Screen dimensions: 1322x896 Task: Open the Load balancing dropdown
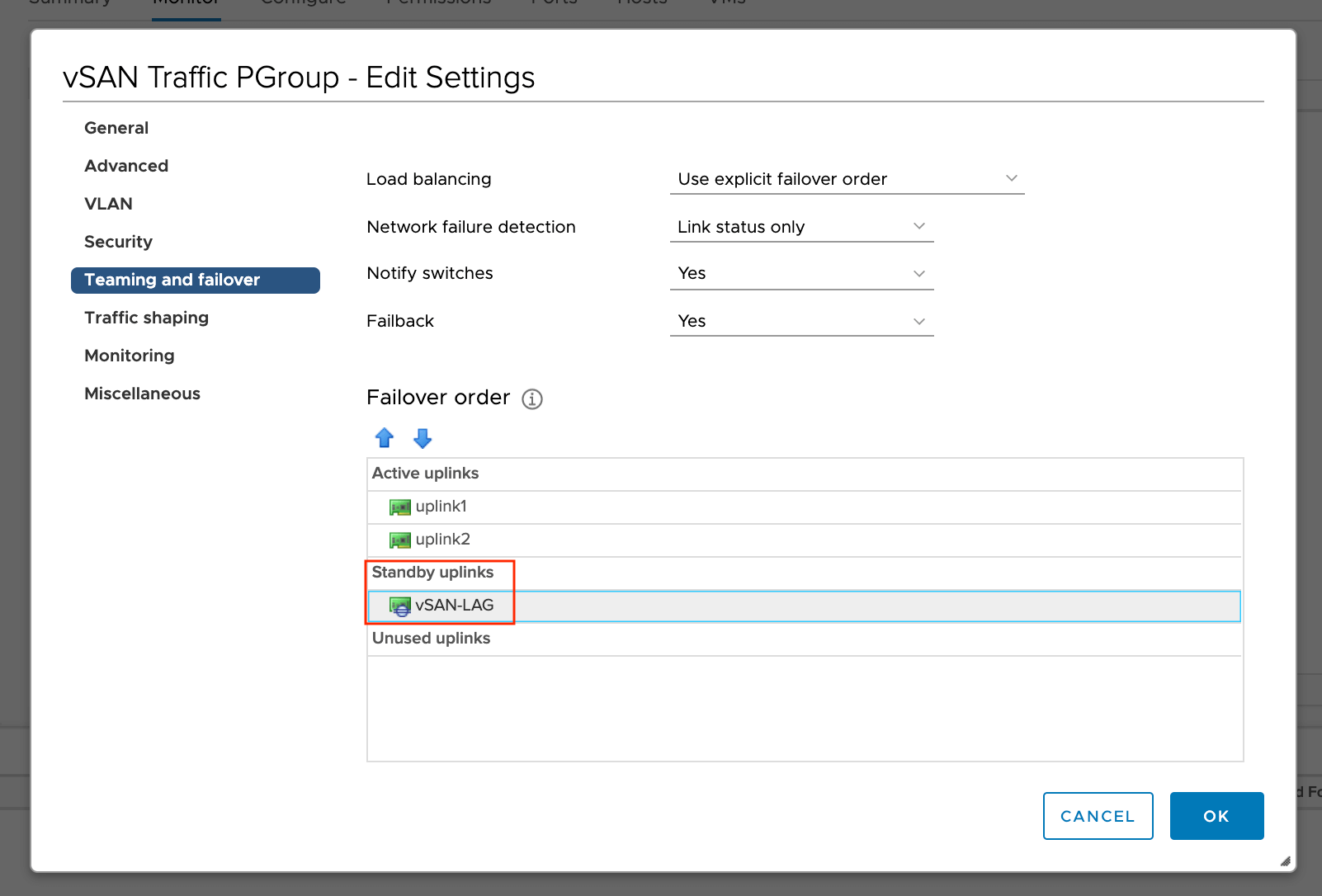847,179
